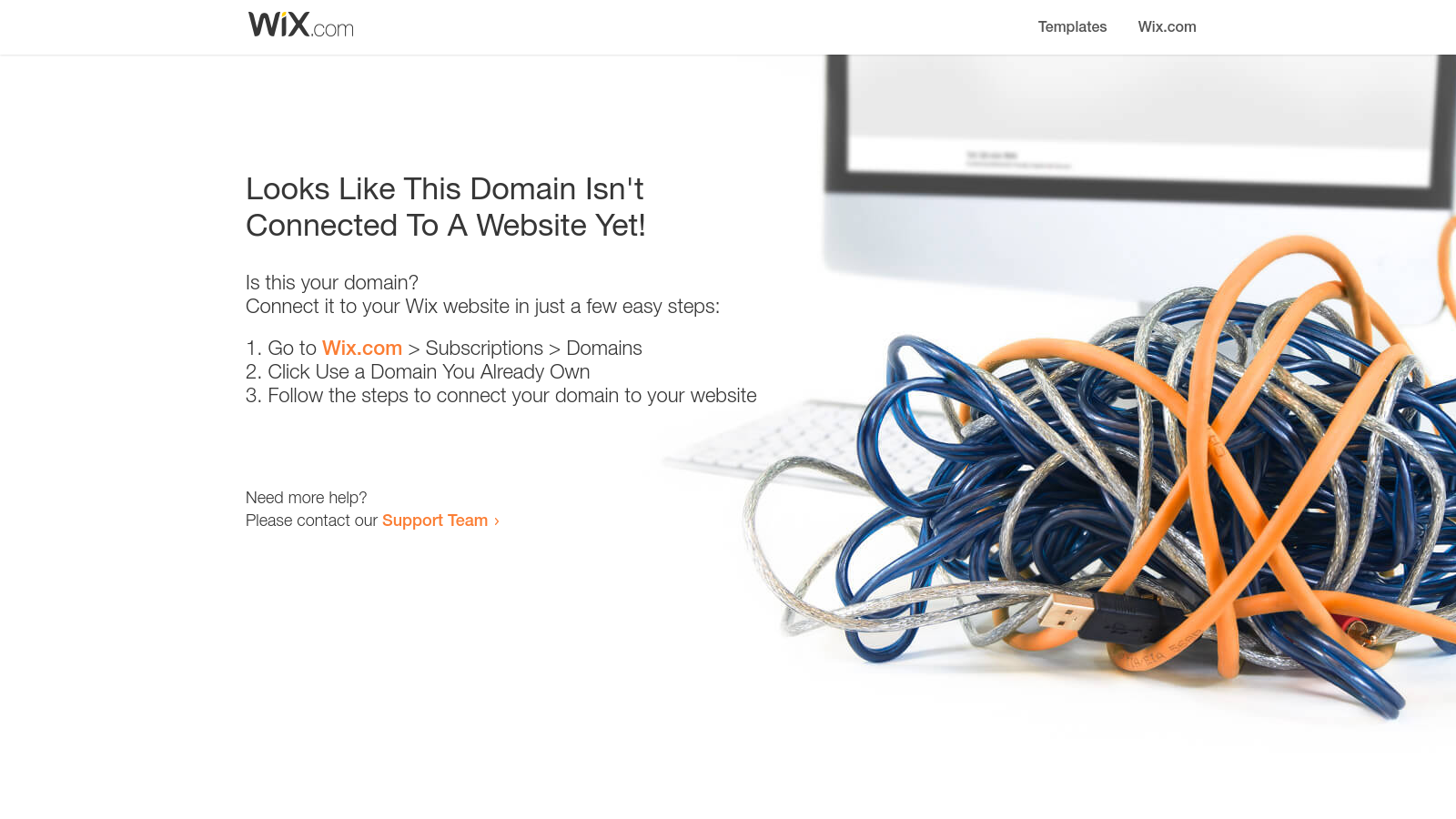This screenshot has height=819, width=1456.
Task: Click the 'Looks Like This Domain' heading
Action: [x=446, y=207]
